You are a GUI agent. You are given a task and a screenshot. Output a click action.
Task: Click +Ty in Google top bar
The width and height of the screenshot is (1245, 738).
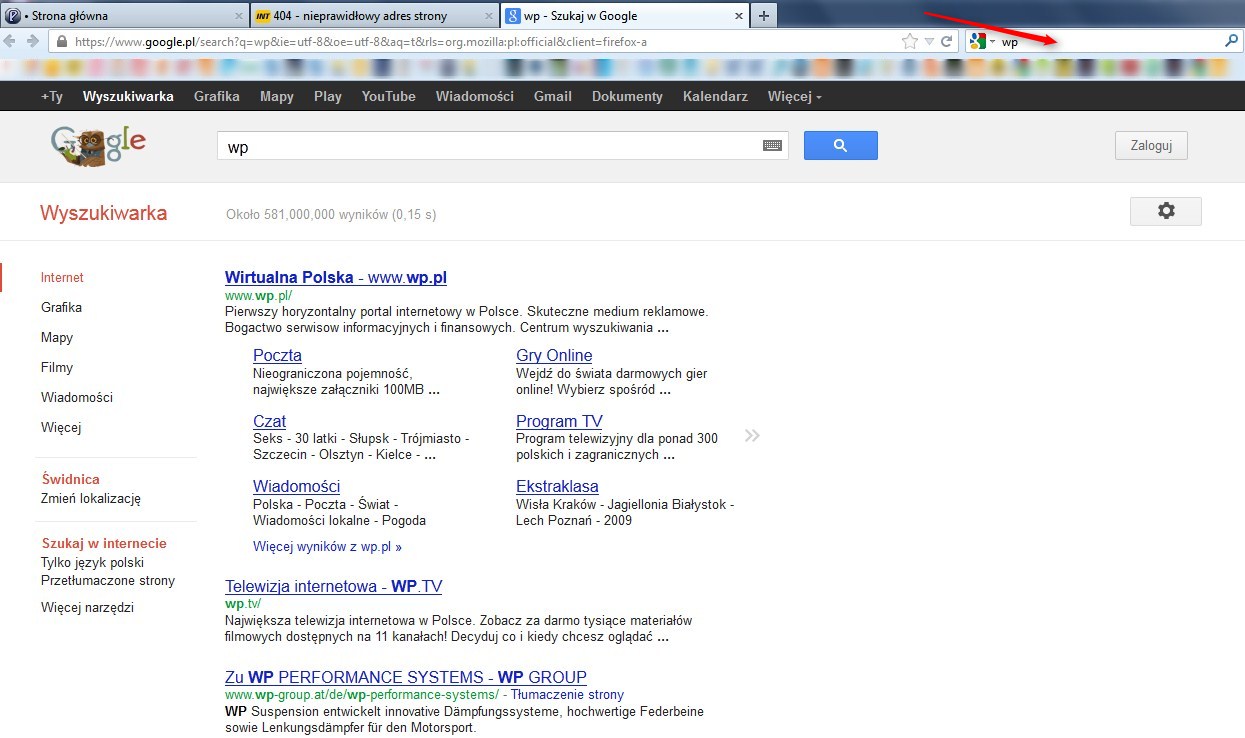pos(51,97)
